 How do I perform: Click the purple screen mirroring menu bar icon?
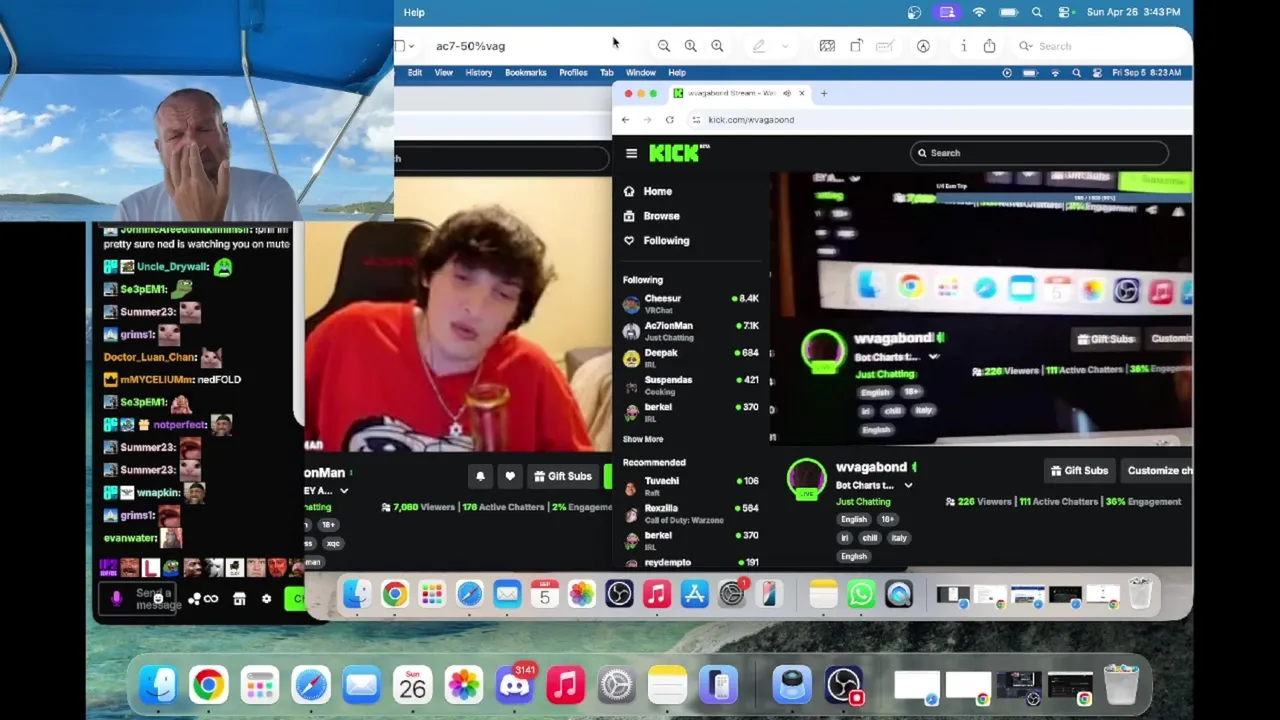[947, 12]
